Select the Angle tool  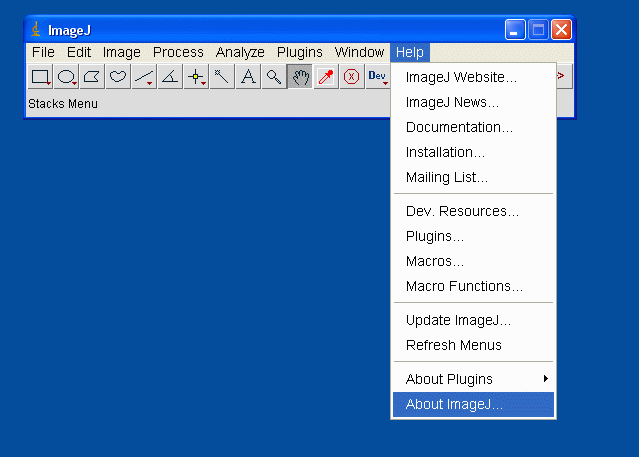coord(170,77)
